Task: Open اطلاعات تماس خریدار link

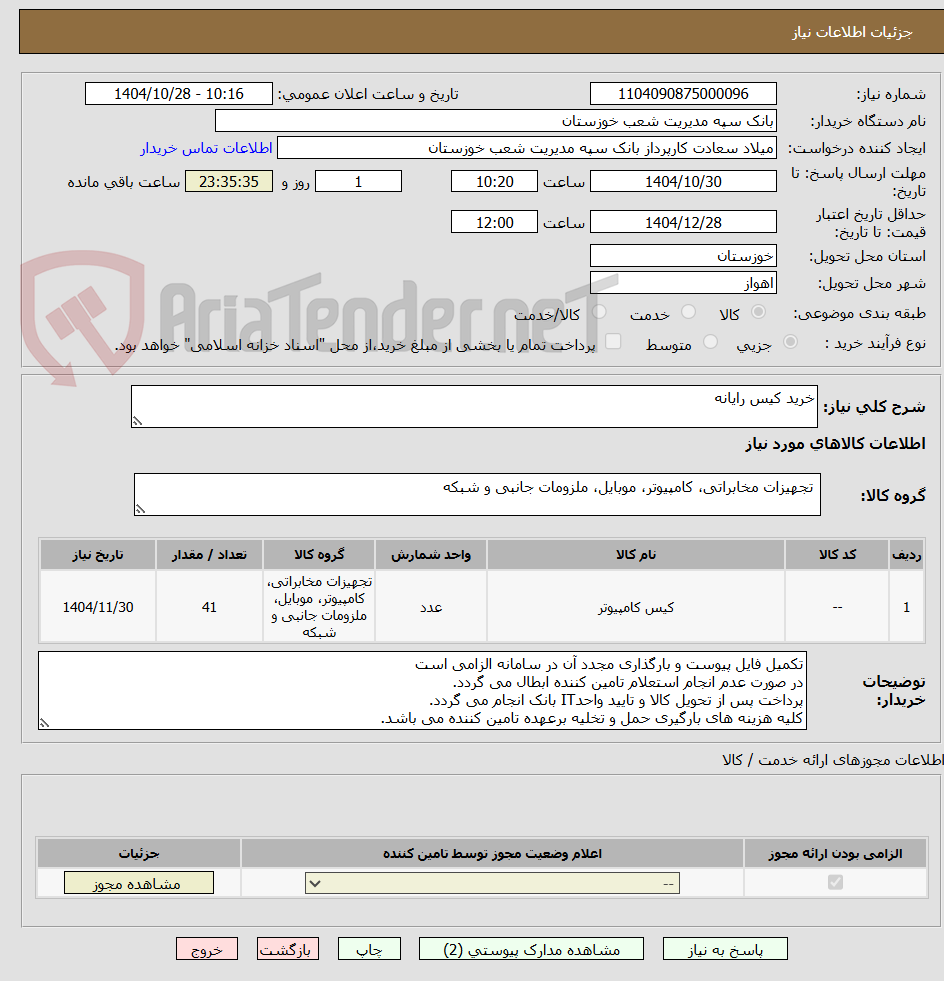Action: (206, 148)
